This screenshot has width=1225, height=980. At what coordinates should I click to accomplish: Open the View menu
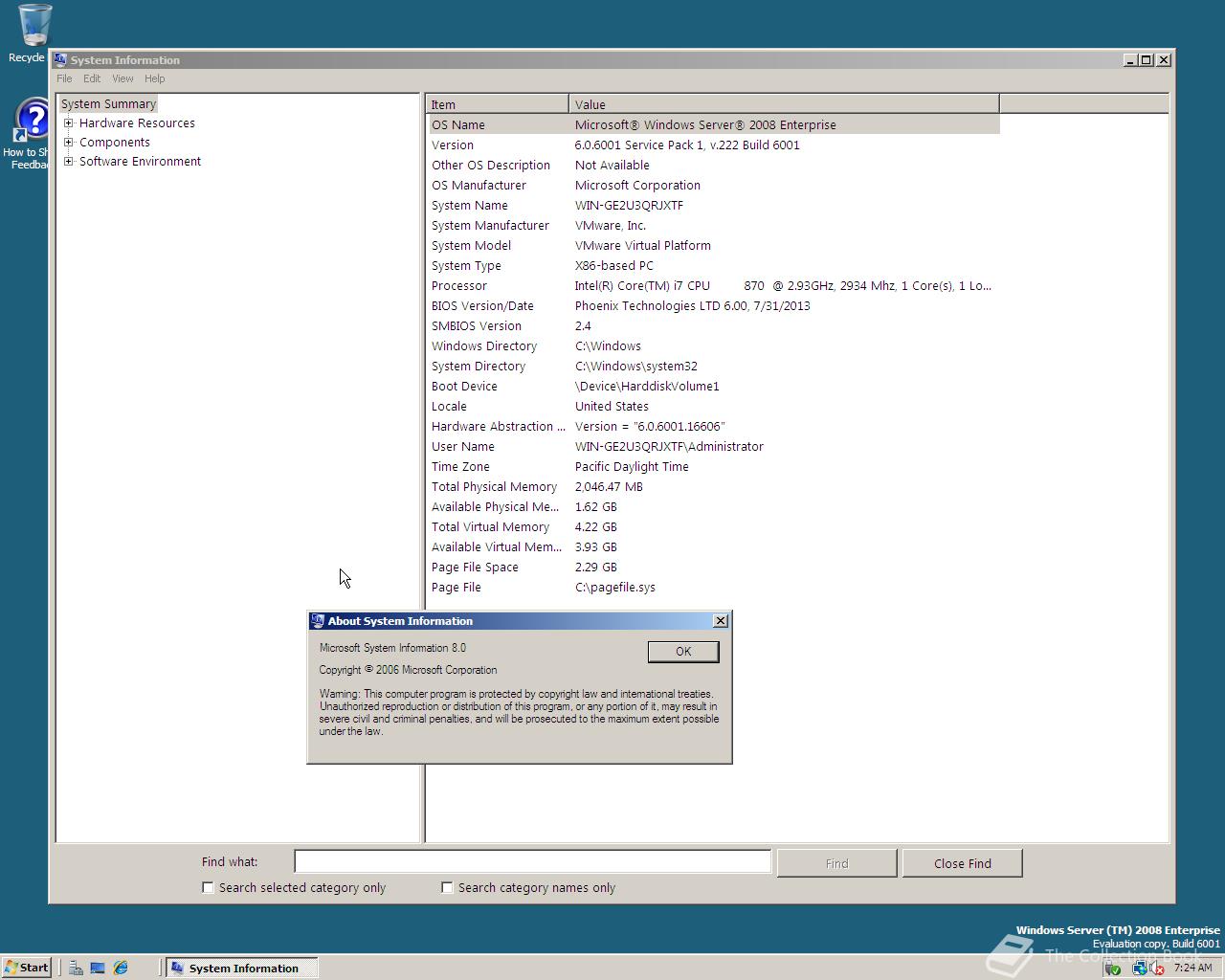(122, 78)
